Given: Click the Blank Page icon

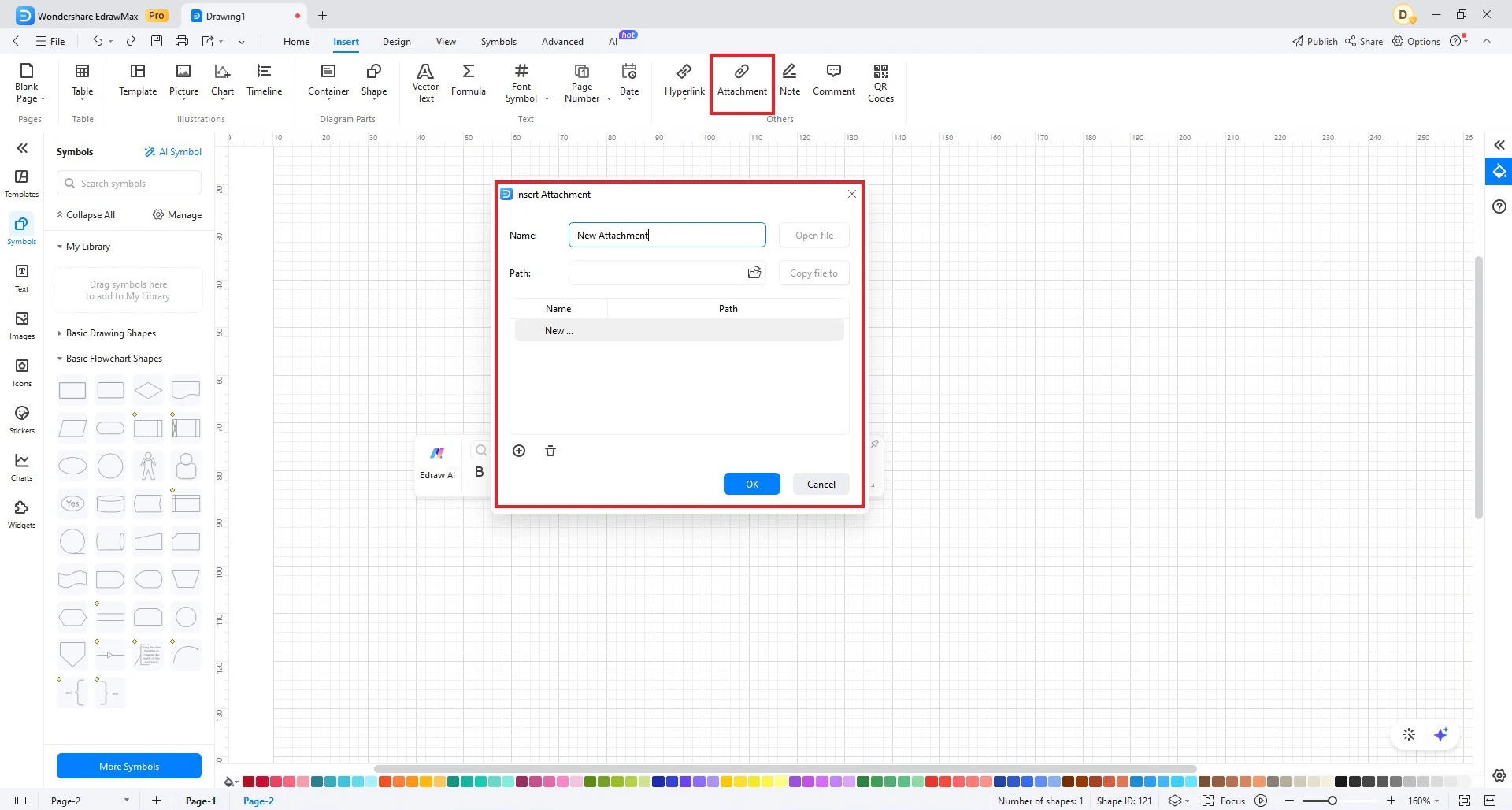Looking at the screenshot, I should click(x=26, y=71).
